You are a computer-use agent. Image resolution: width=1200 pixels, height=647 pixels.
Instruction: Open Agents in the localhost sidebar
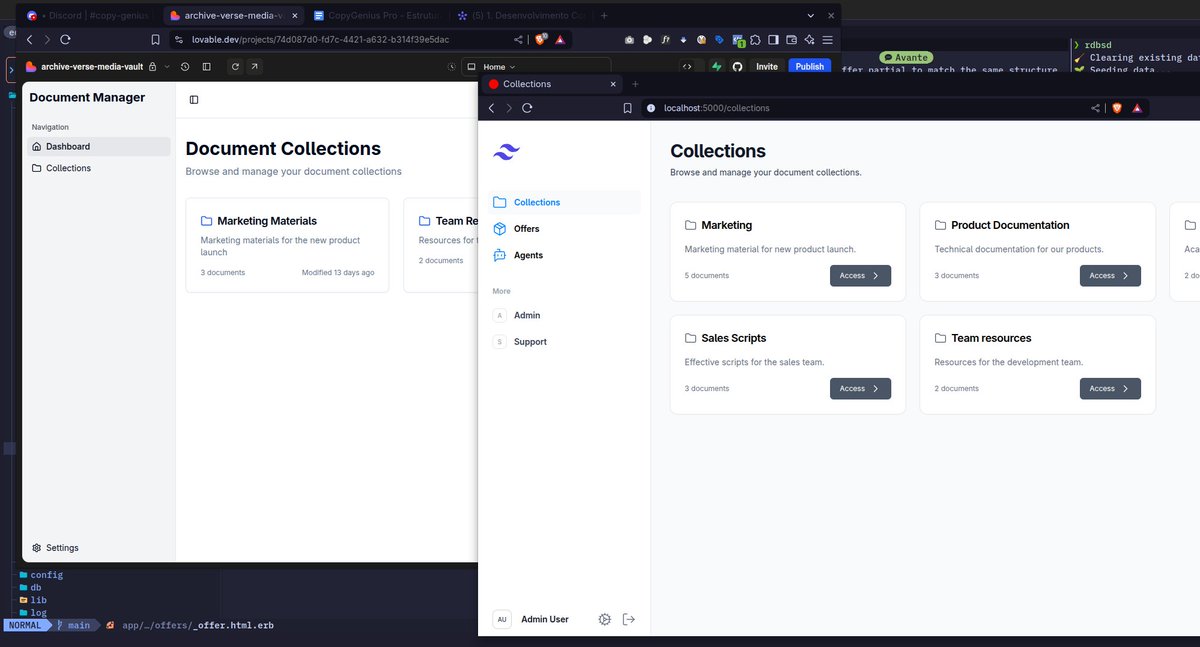pos(565,255)
